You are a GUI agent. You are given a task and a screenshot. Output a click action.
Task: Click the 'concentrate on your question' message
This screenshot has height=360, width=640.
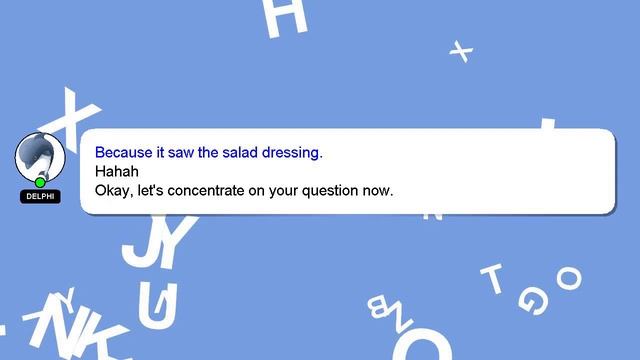[244, 191]
